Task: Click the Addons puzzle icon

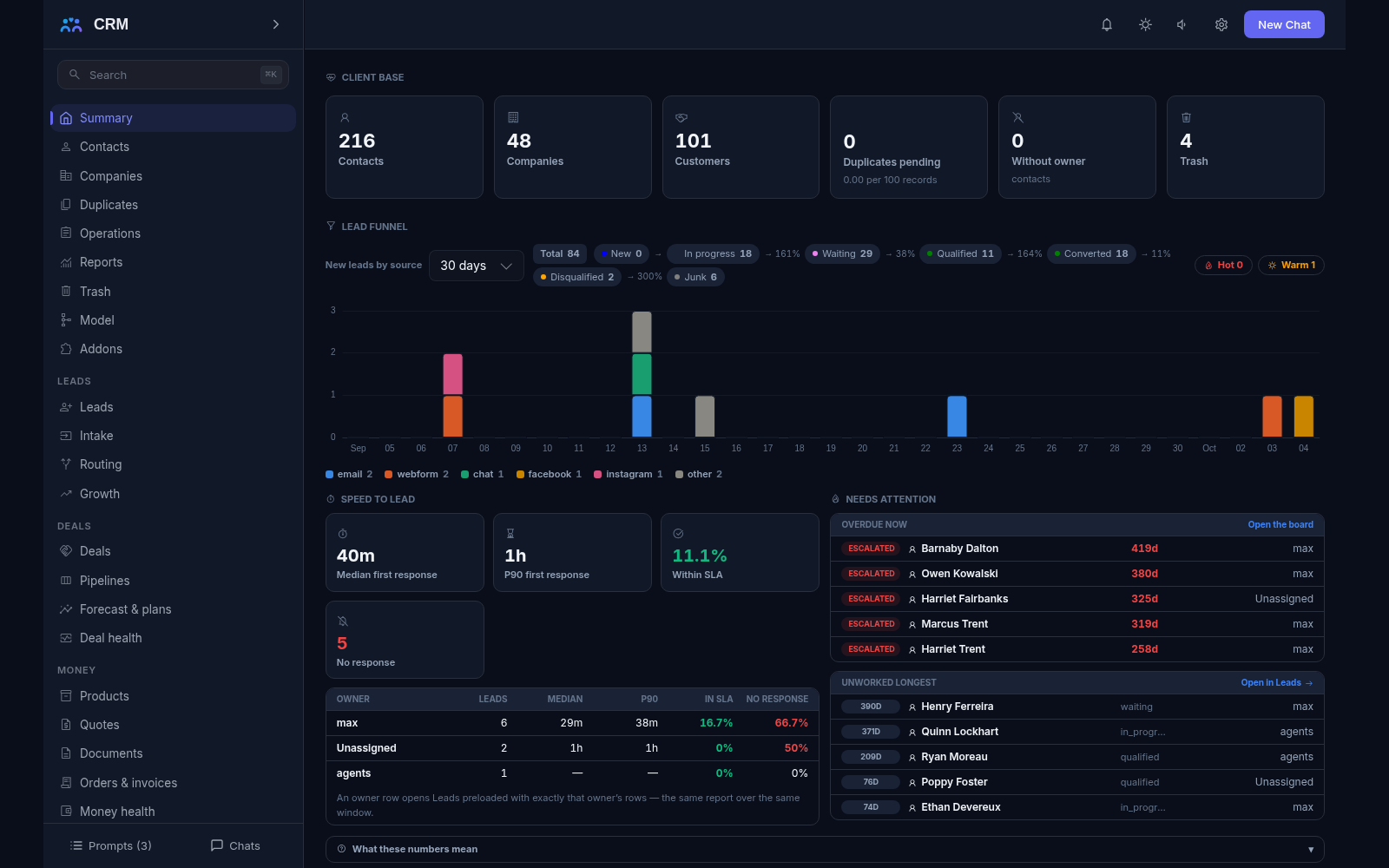Action: pos(66,349)
